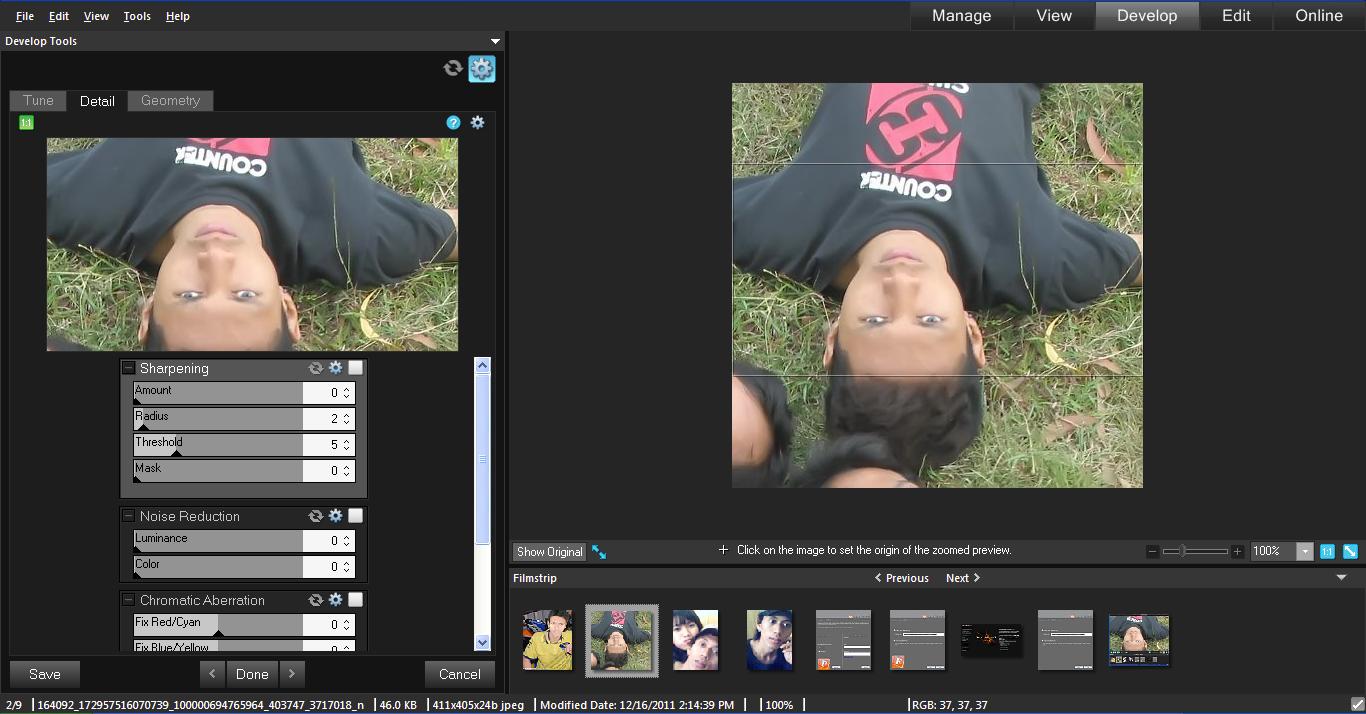Click the full screen arrows beside Show Original
Viewport: 1366px width, 714px height.
click(x=599, y=551)
